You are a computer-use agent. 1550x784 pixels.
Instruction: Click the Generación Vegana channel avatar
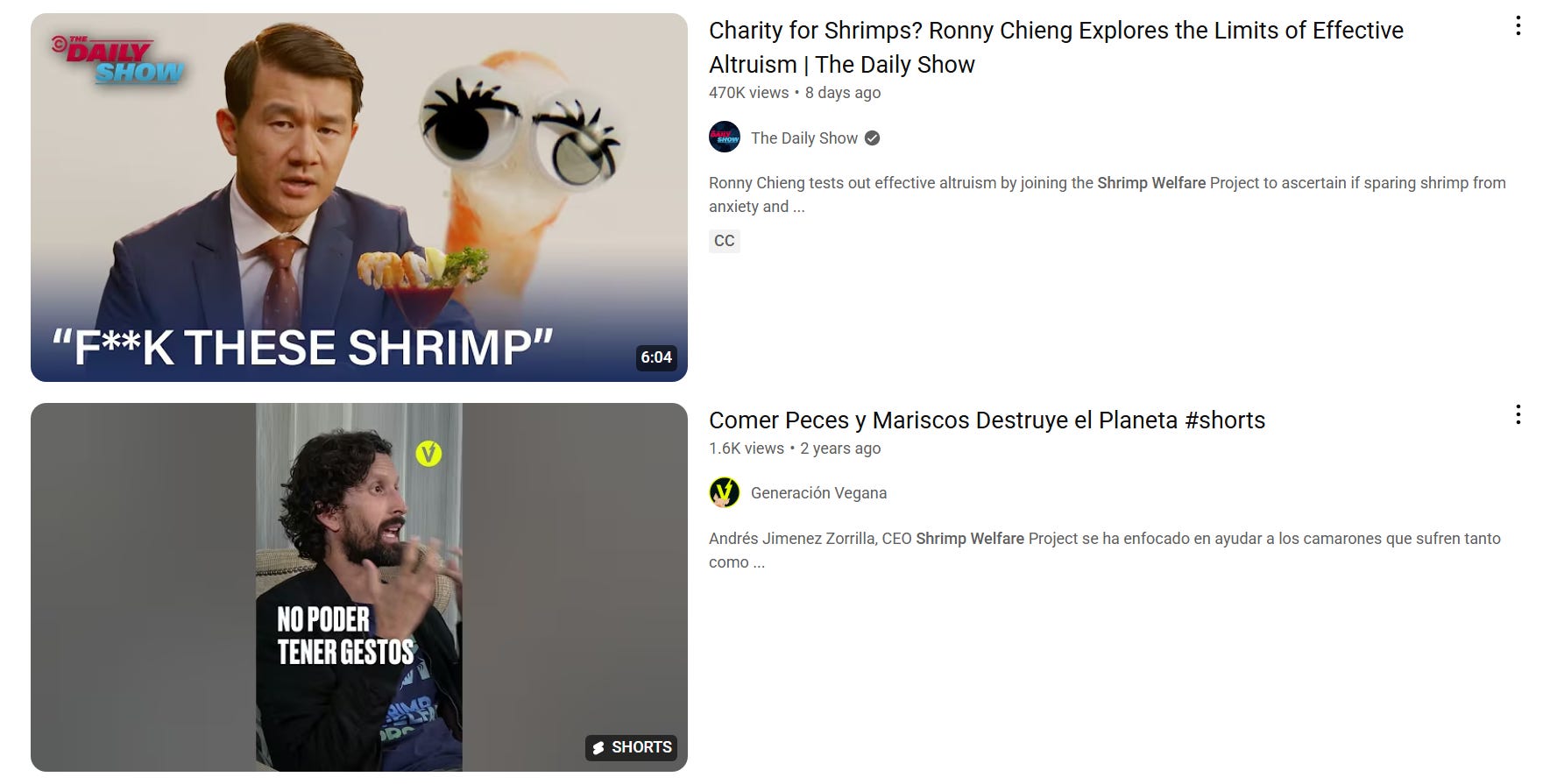point(725,492)
